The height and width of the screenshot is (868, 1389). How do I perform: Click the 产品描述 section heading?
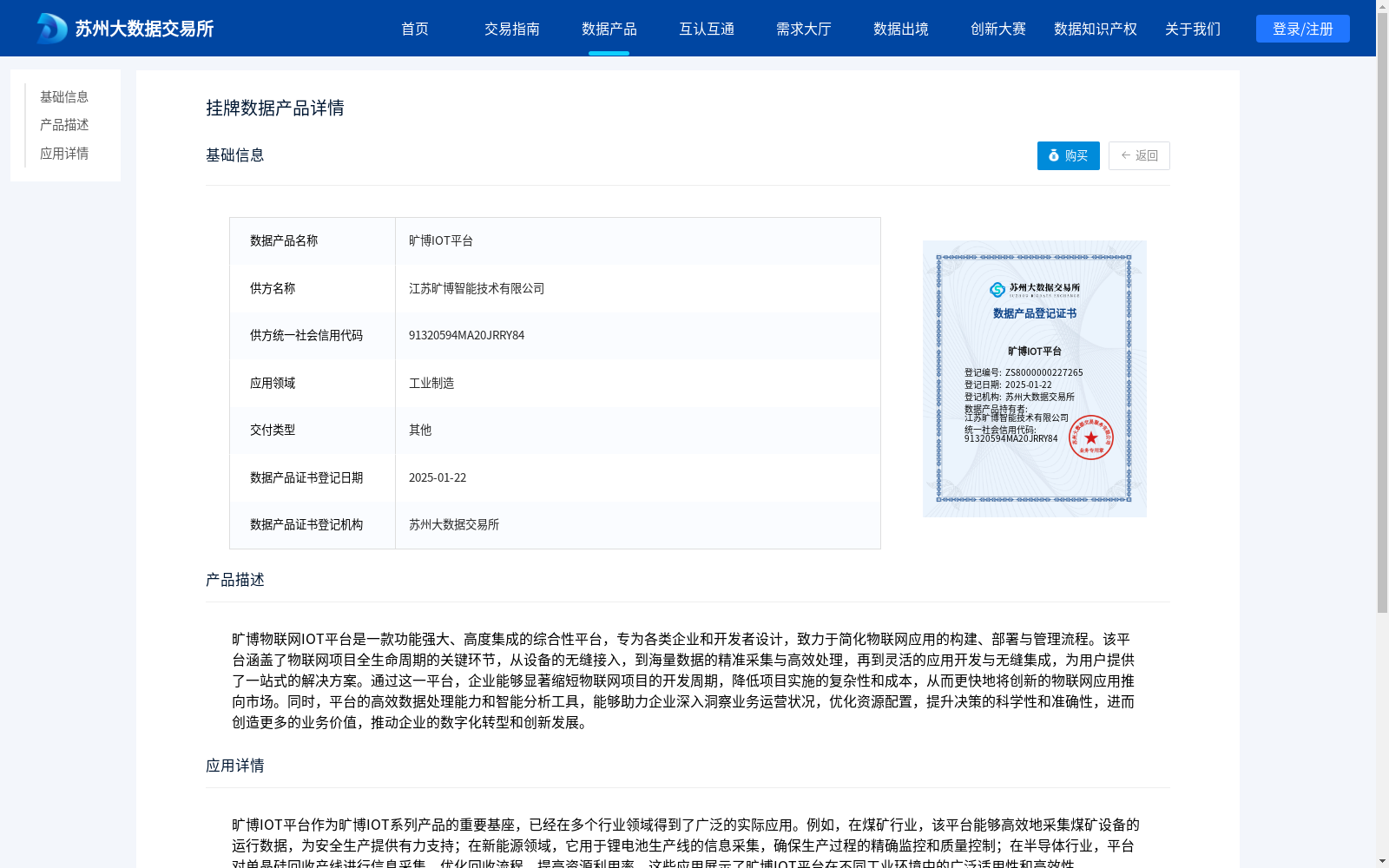[x=235, y=580]
